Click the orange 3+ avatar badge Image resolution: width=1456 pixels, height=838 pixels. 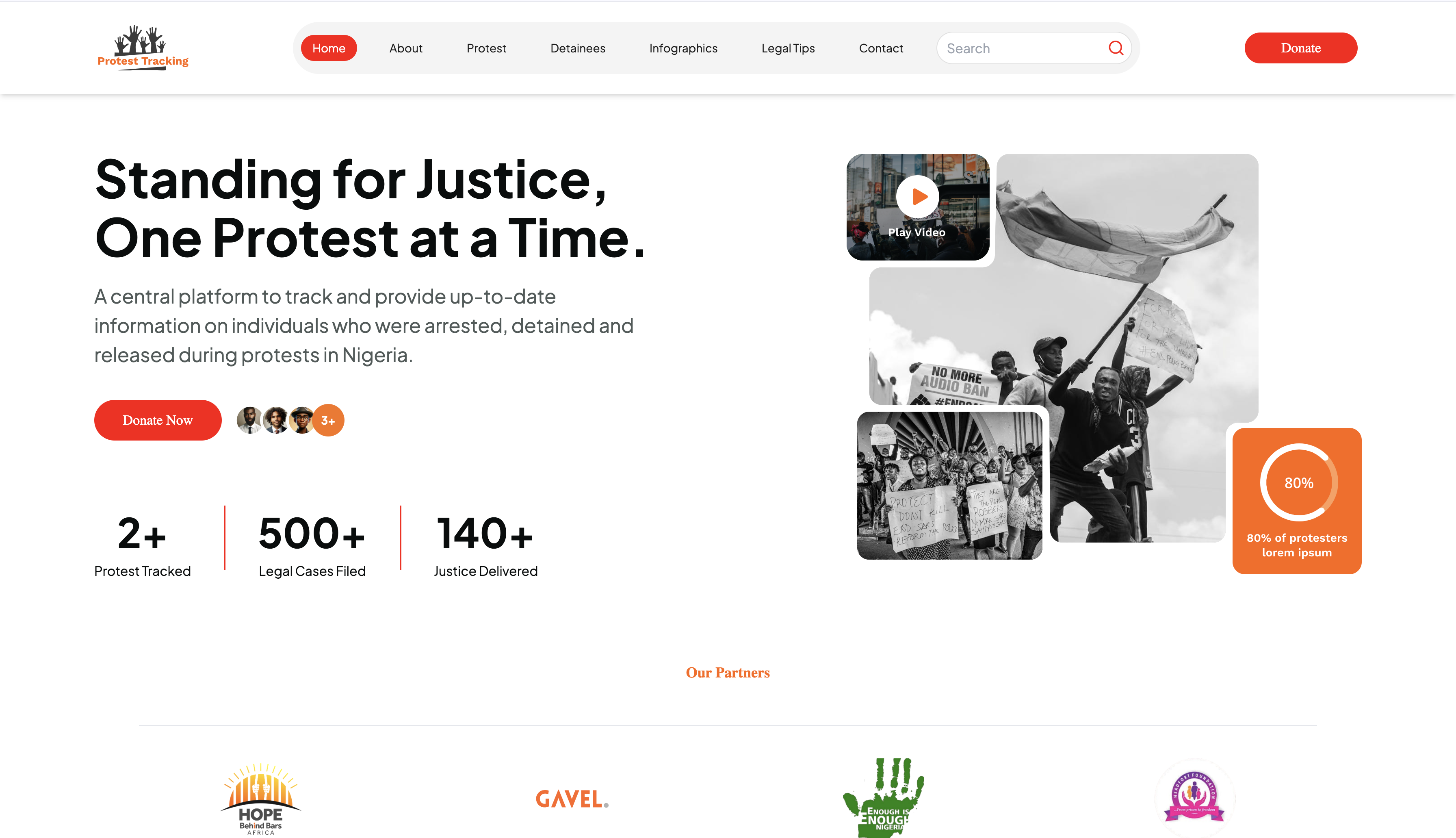point(328,420)
